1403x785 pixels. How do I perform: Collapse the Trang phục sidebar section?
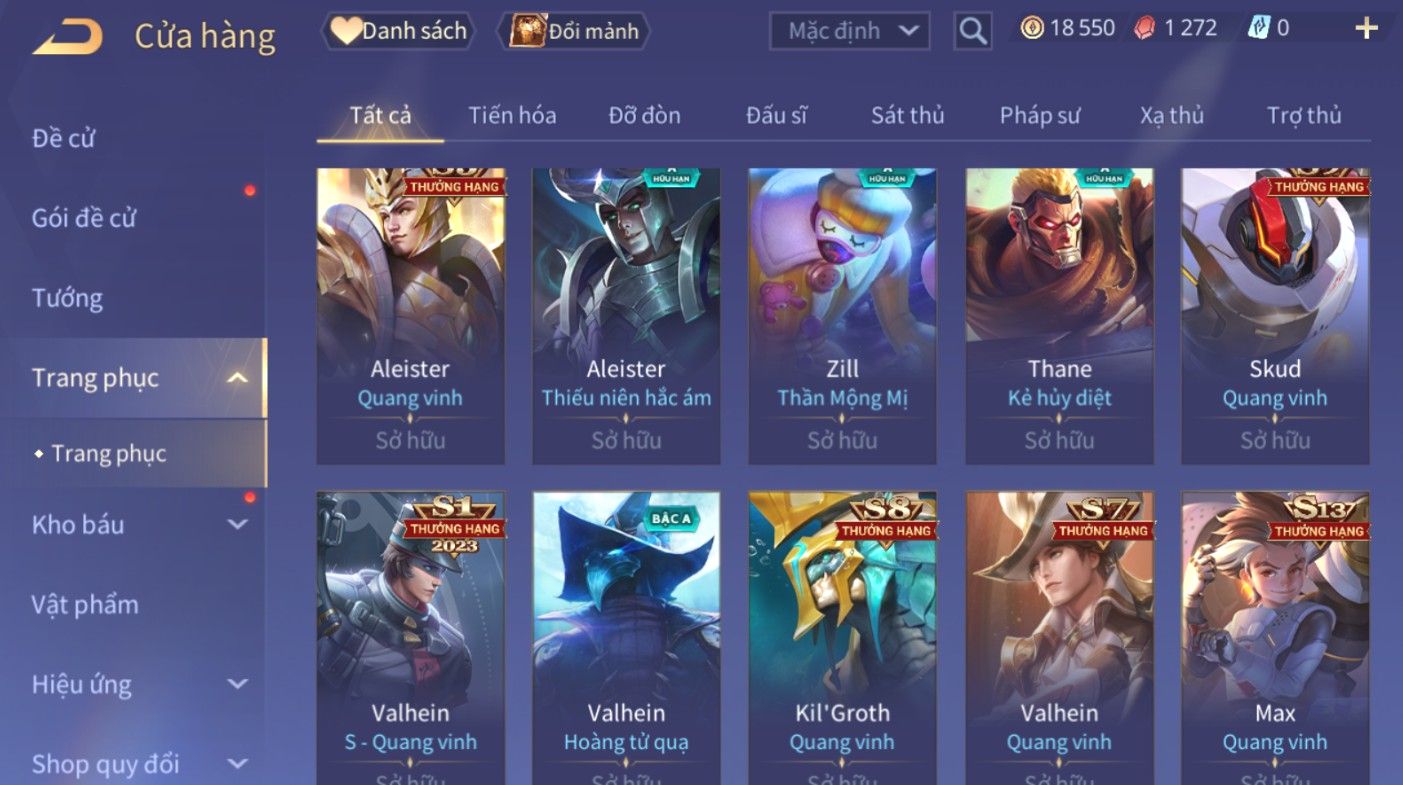click(237, 378)
